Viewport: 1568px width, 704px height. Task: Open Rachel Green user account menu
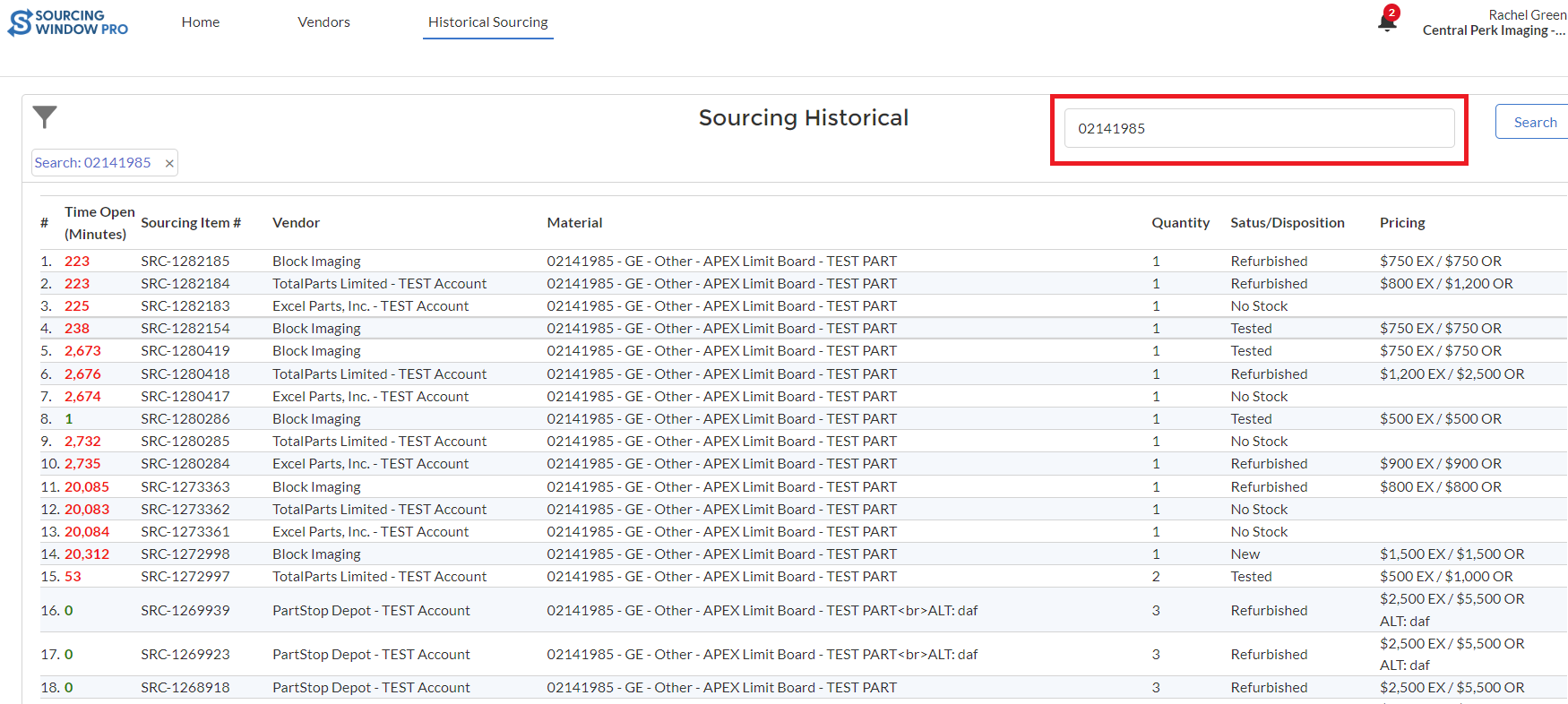pyautogui.click(x=1494, y=22)
